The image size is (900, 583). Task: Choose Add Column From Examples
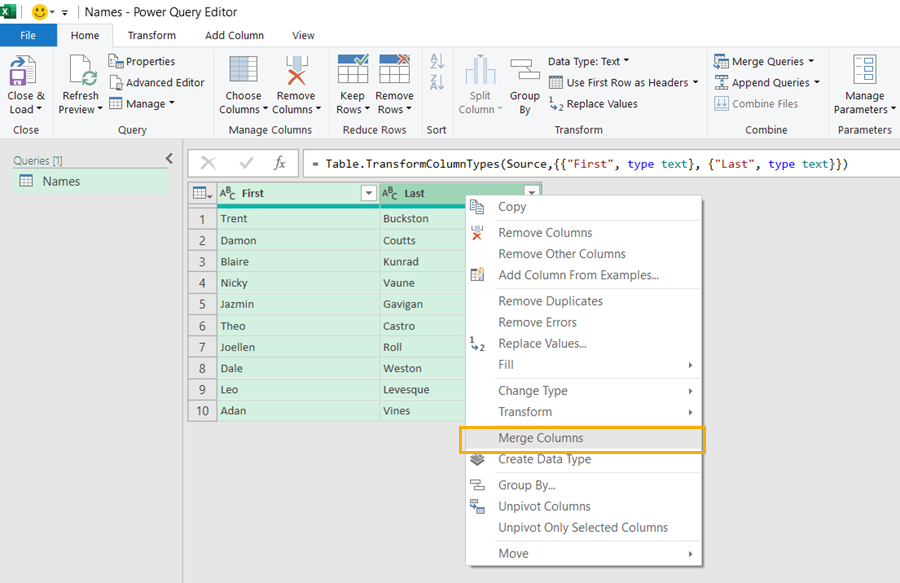[x=583, y=275]
